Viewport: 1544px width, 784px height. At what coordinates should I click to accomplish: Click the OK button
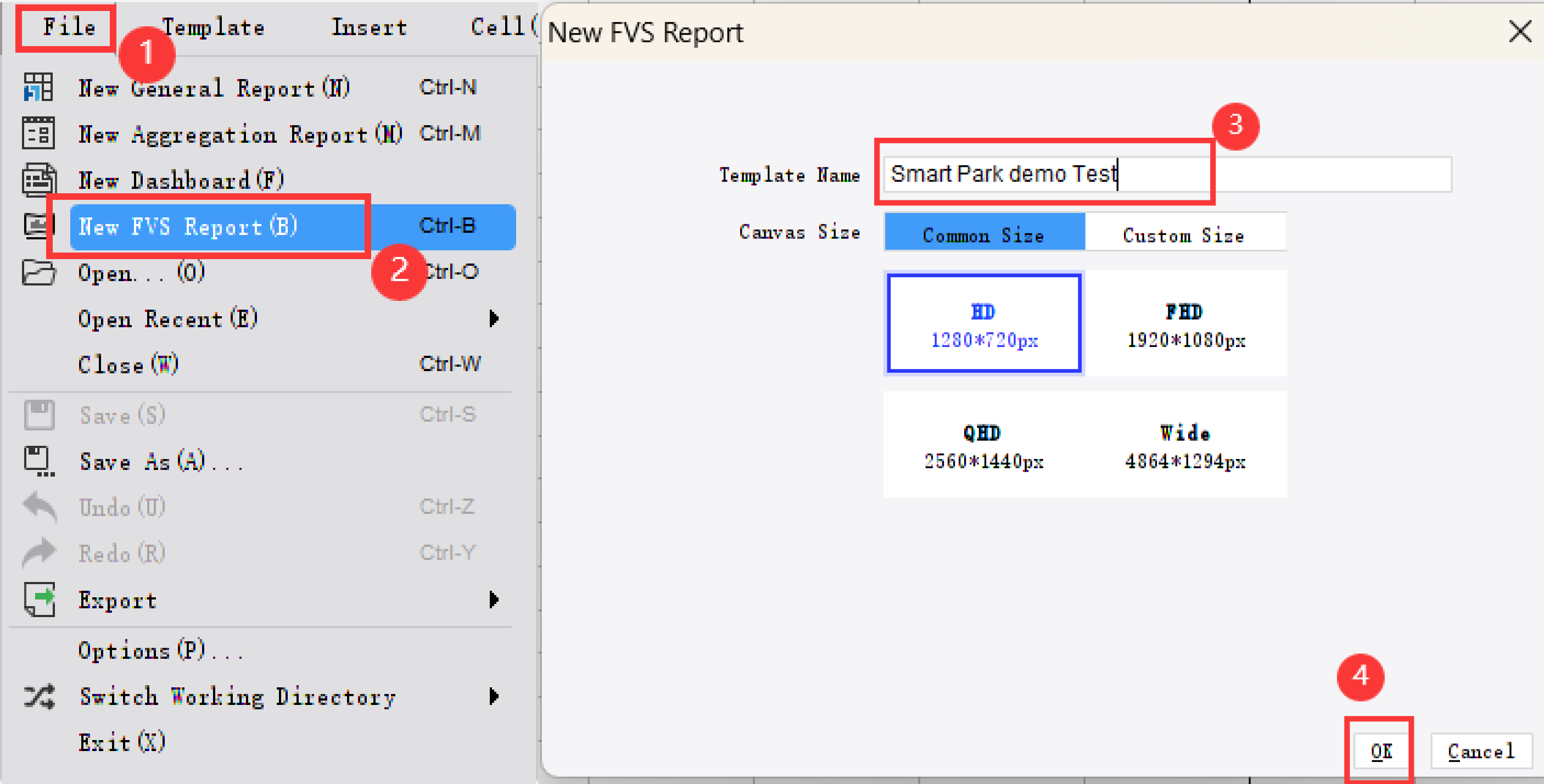click(x=1380, y=751)
